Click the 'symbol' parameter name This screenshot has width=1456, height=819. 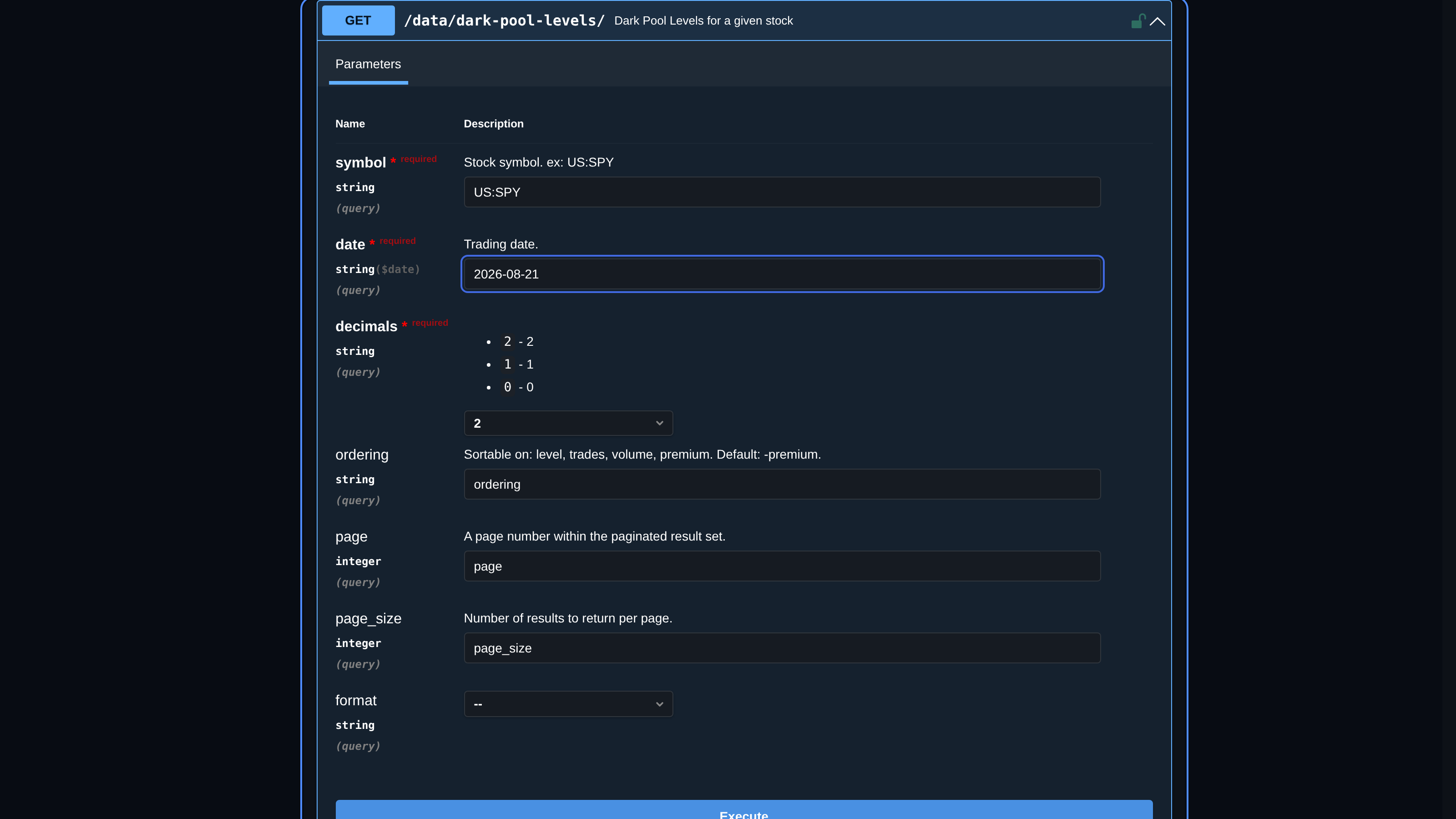360,163
